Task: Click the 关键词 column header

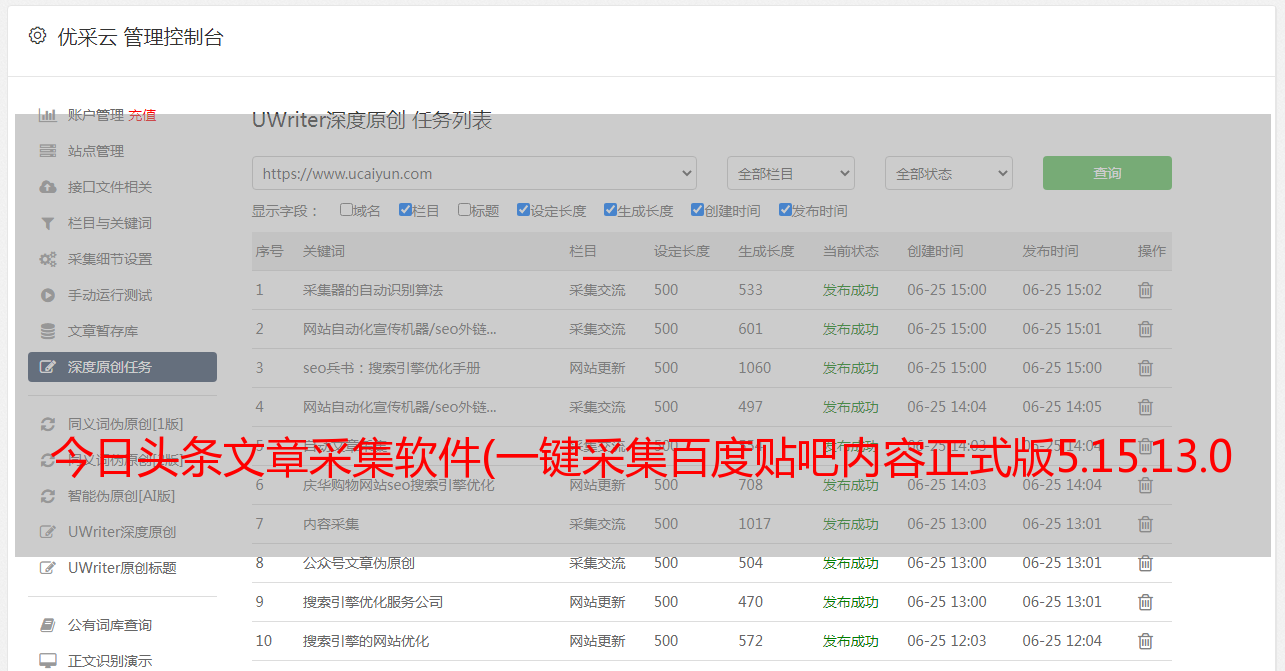Action: (x=324, y=251)
